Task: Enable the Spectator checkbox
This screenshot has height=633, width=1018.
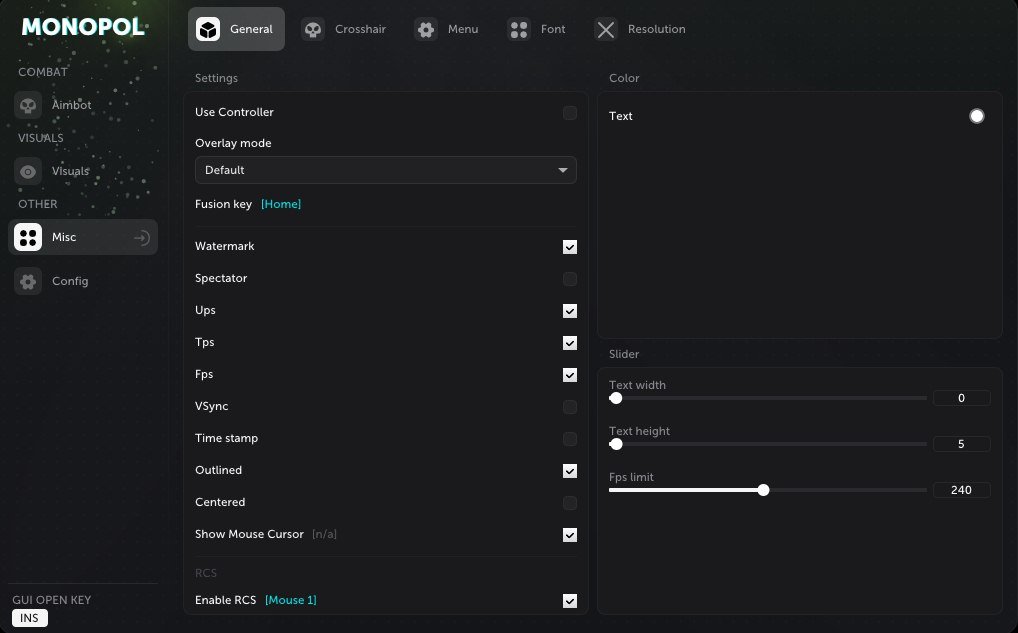Action: coord(570,279)
